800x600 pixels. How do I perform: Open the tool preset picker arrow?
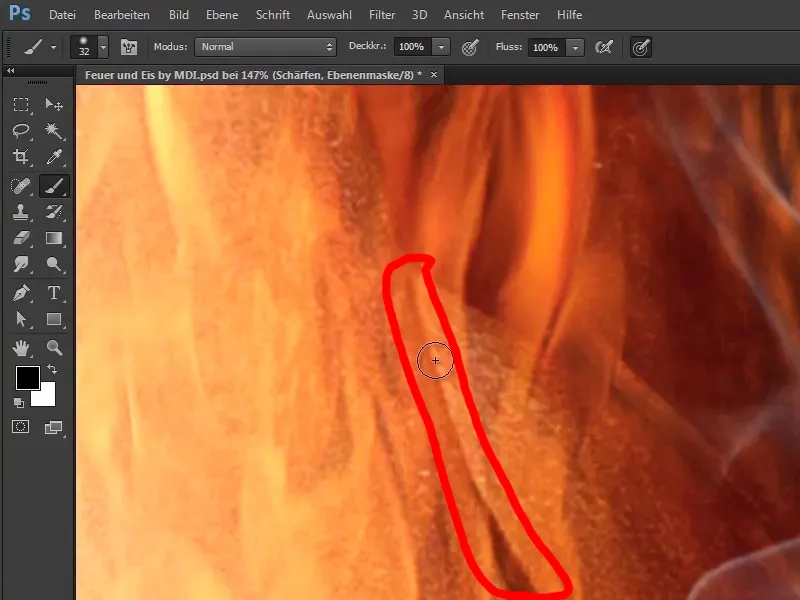pos(53,47)
